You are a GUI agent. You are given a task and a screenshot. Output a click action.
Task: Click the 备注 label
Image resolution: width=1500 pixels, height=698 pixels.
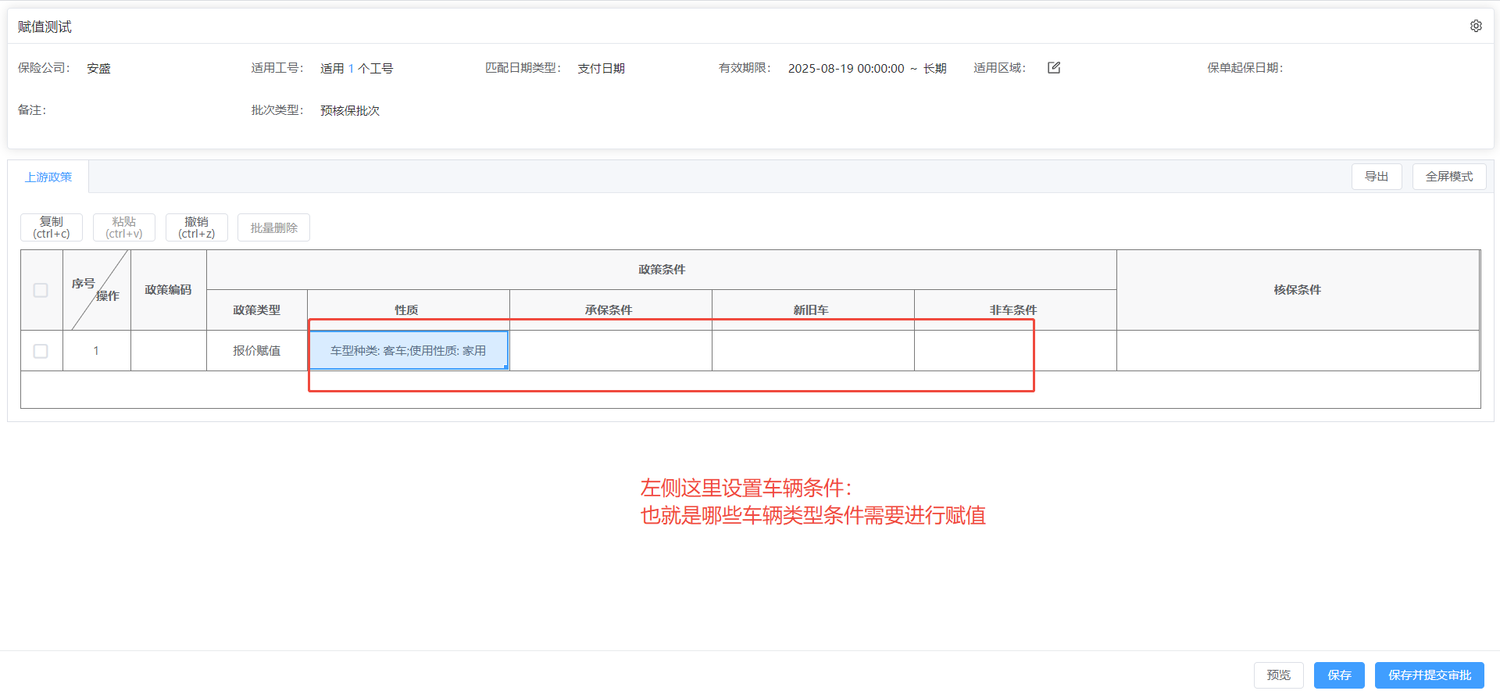(x=32, y=110)
